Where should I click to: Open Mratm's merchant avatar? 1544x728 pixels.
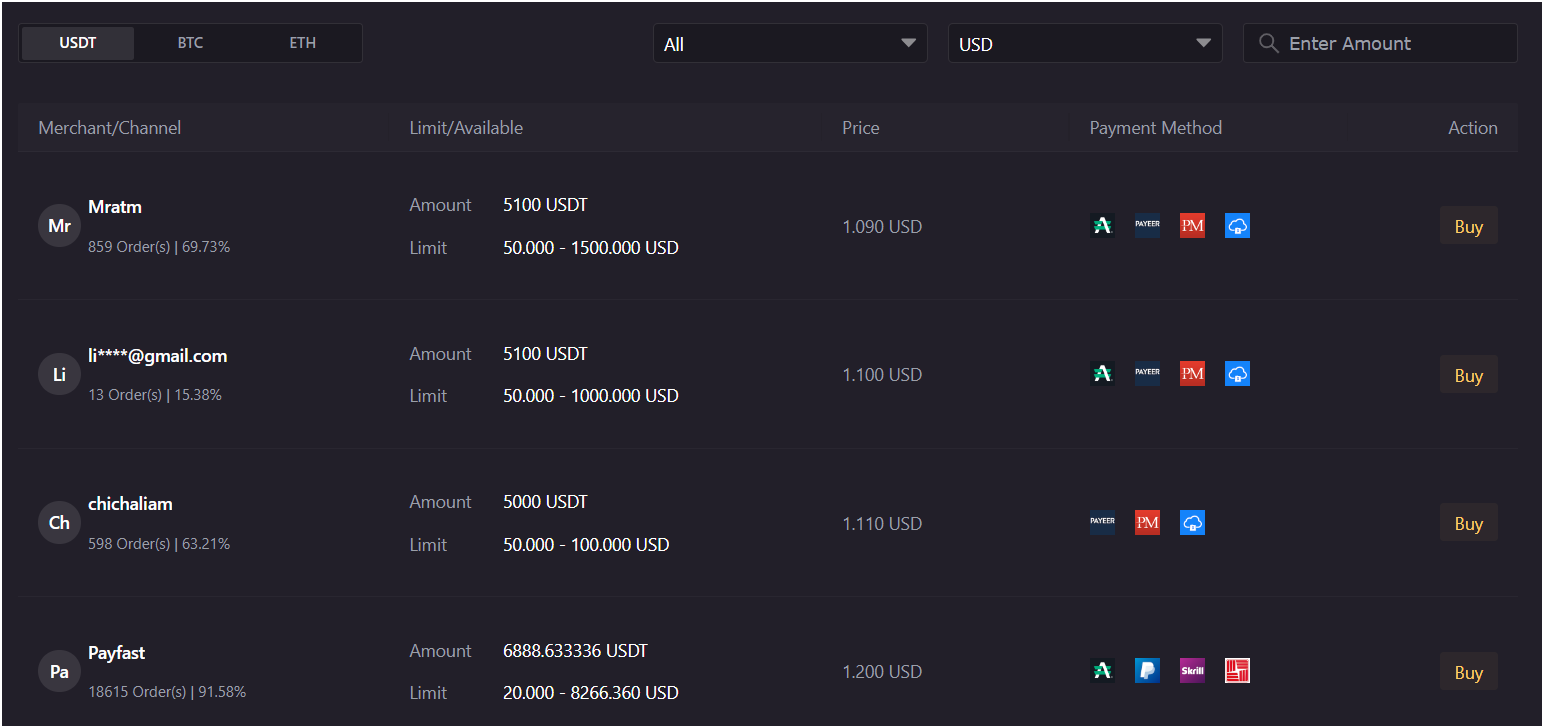(58, 225)
